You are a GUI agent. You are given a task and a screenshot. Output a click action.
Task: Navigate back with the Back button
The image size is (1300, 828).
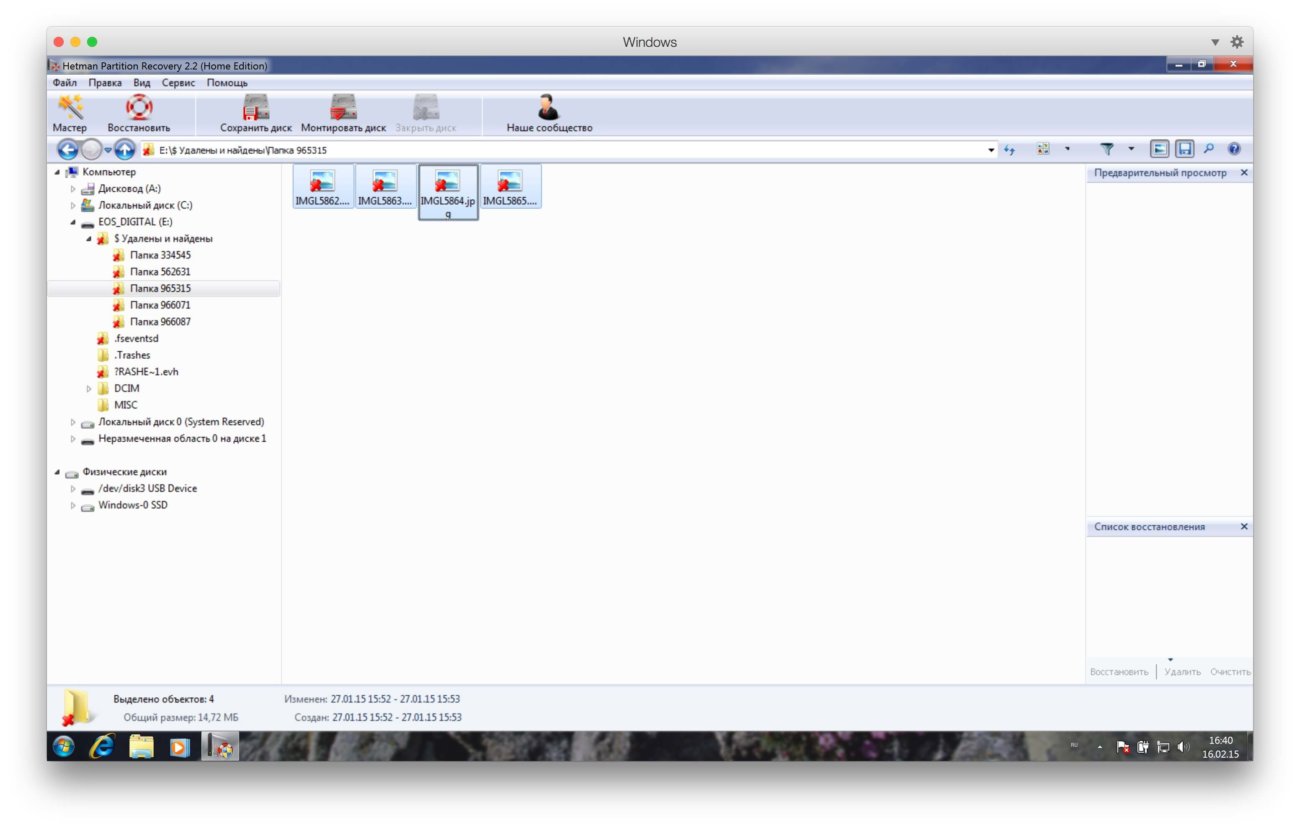[x=65, y=149]
